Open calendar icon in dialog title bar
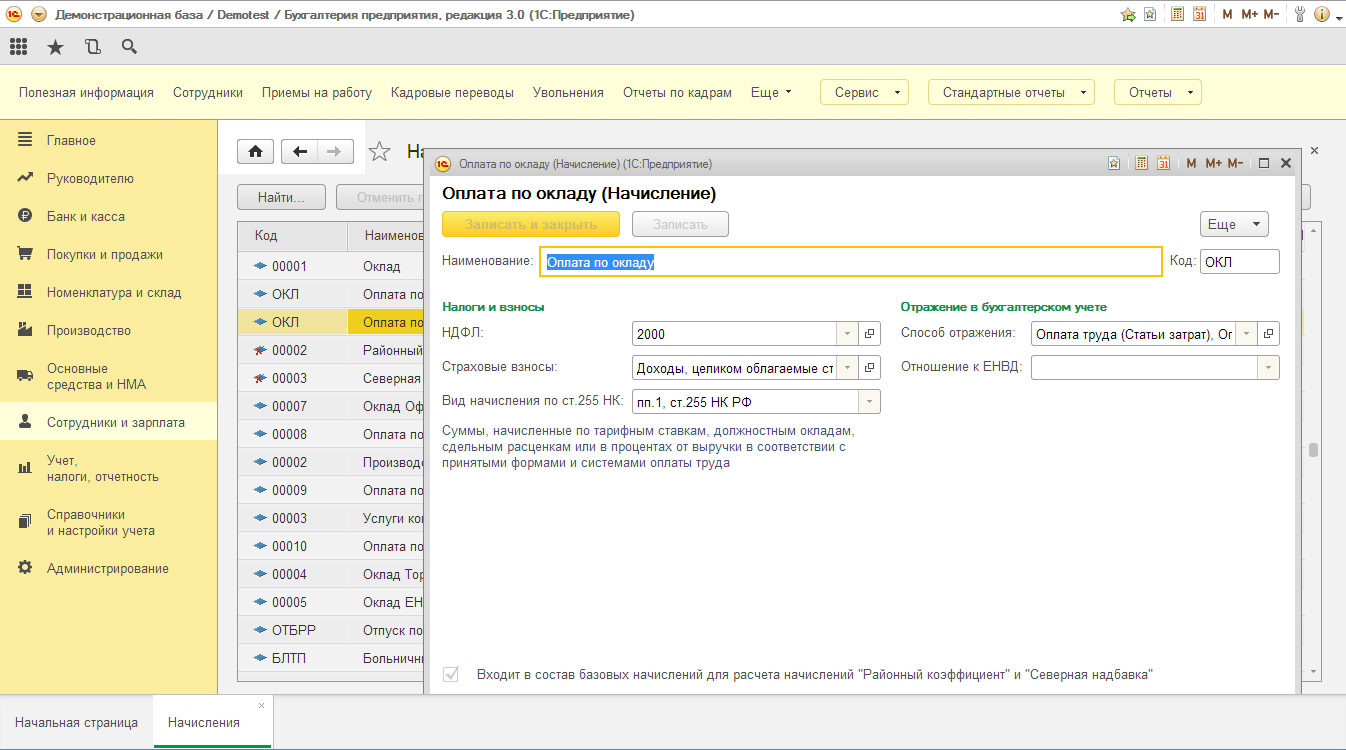The image size is (1346, 750). pos(1163,163)
